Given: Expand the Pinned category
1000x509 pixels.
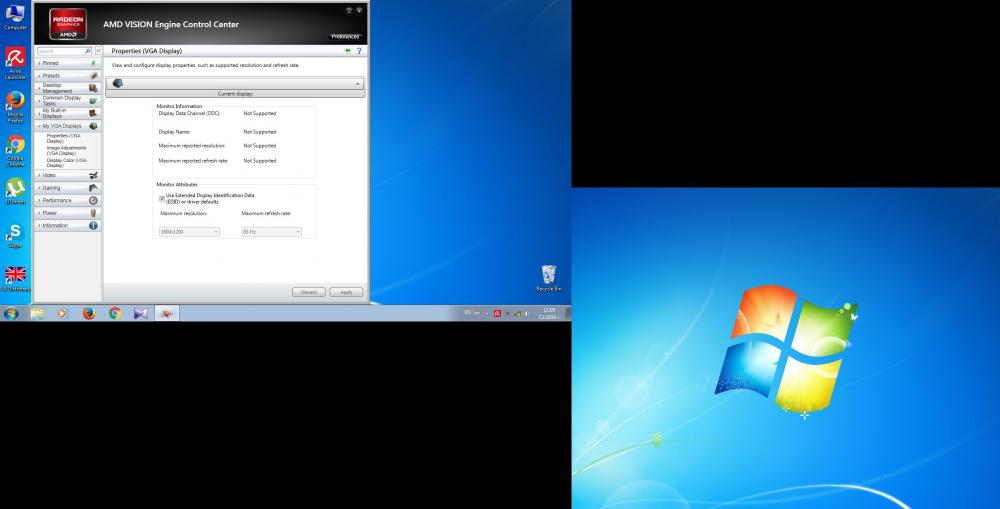Looking at the screenshot, I should click(67, 63).
